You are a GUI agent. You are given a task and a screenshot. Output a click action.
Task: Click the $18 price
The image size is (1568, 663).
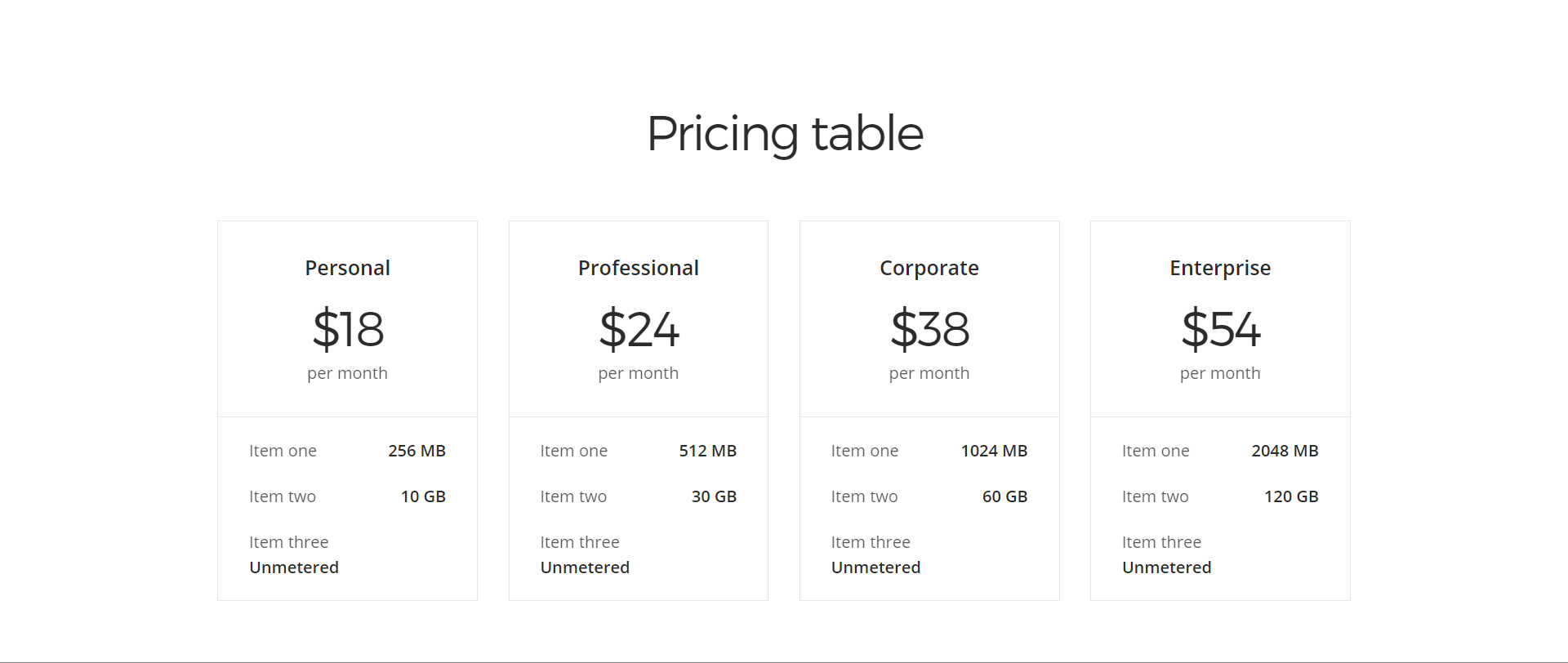click(x=348, y=329)
